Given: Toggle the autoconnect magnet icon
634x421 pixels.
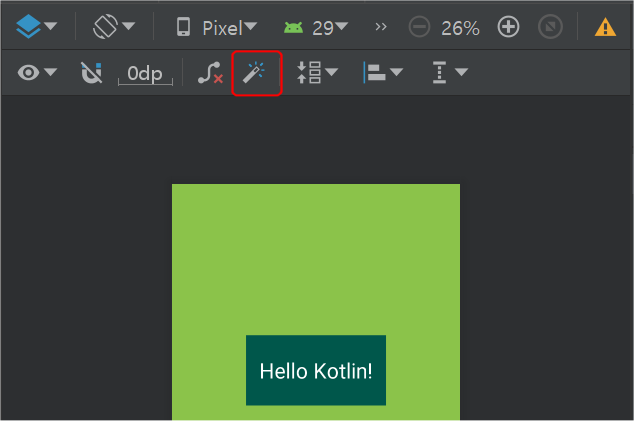Looking at the screenshot, I should tap(91, 73).
